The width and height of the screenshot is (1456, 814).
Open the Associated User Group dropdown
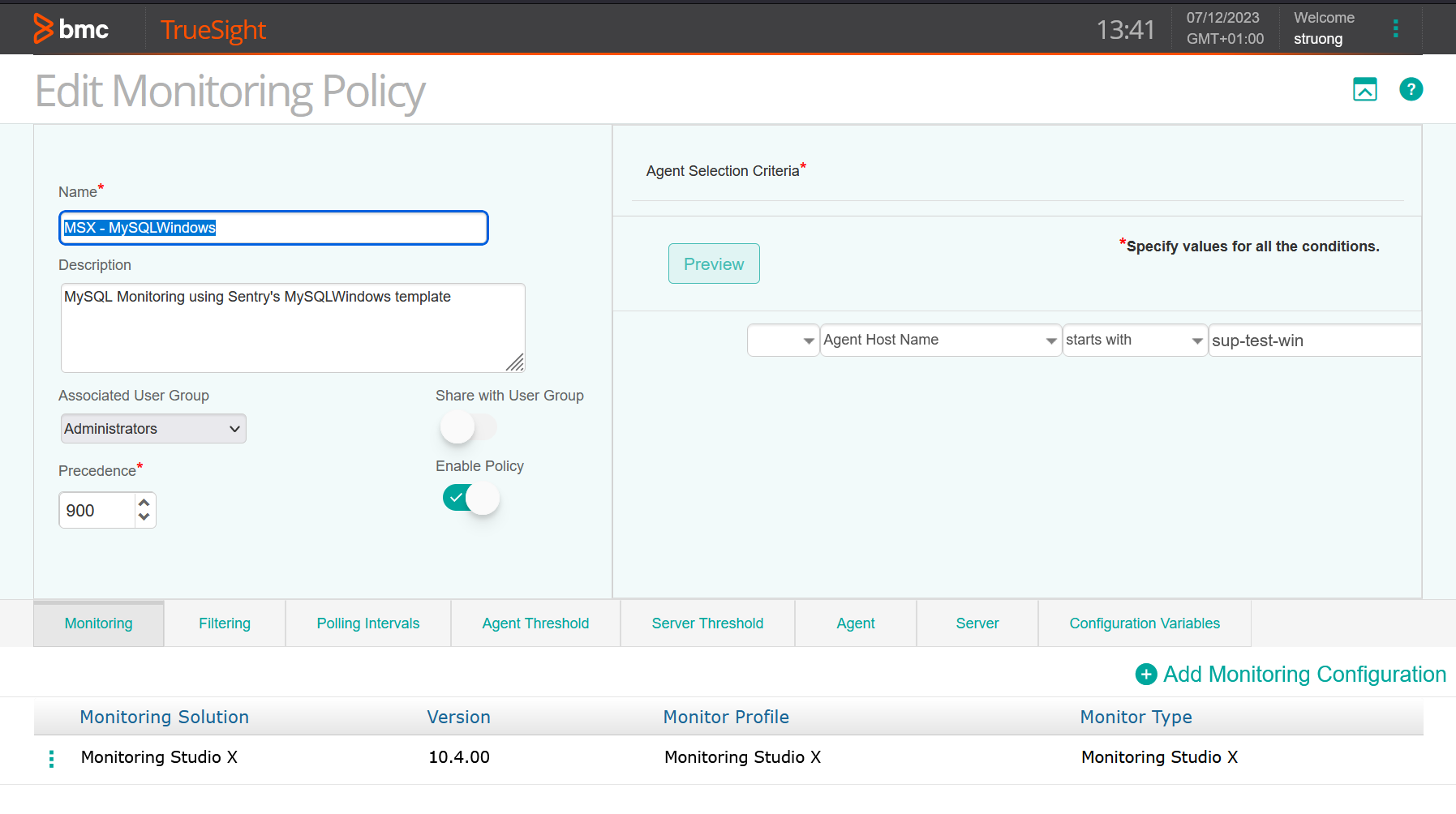[152, 428]
